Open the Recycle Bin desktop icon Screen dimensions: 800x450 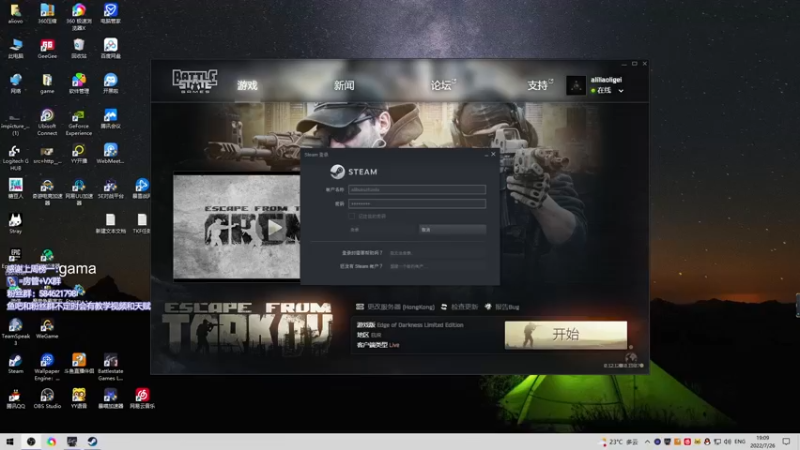click(x=79, y=48)
